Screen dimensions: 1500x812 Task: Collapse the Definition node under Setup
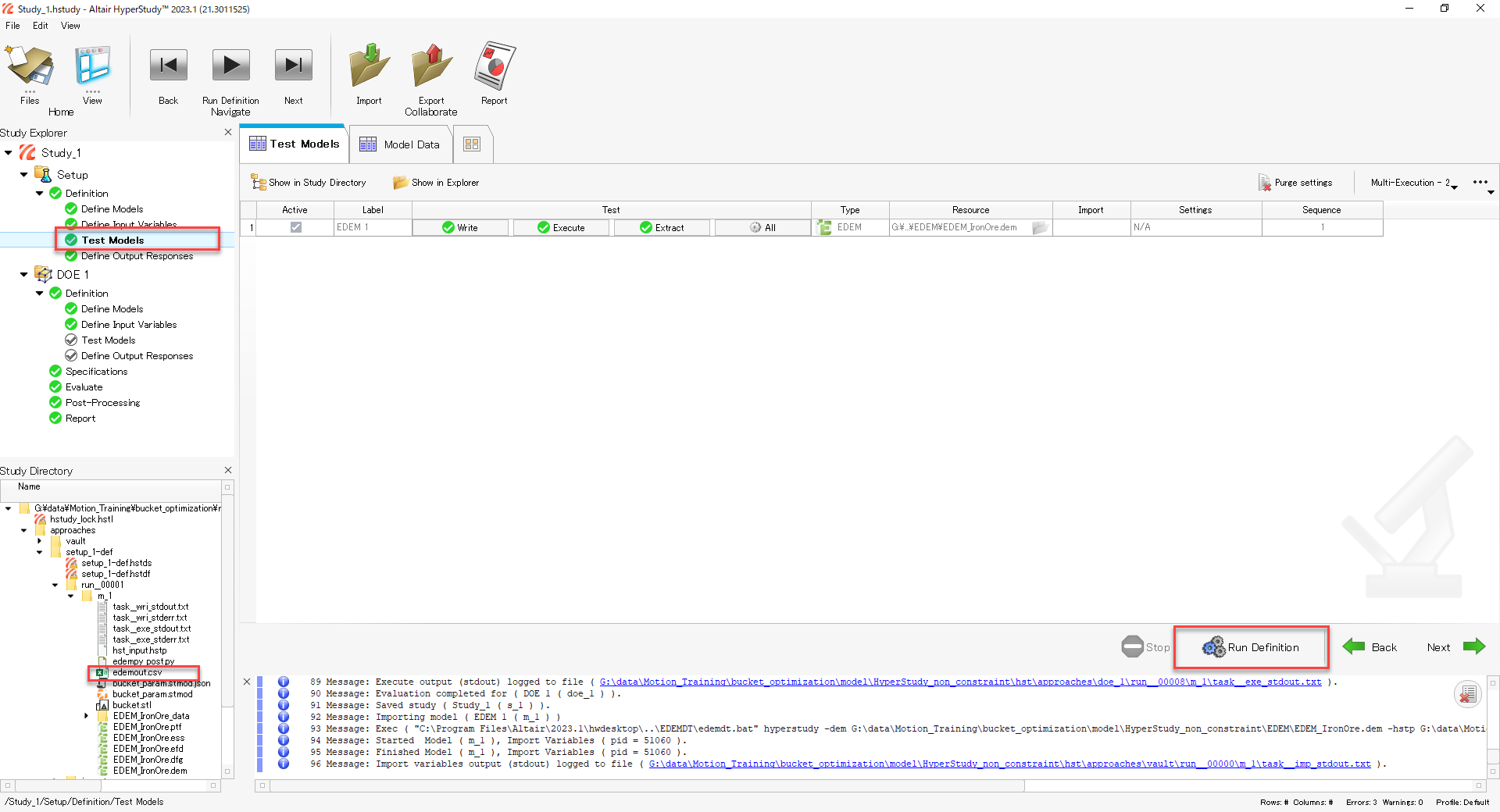tap(39, 194)
